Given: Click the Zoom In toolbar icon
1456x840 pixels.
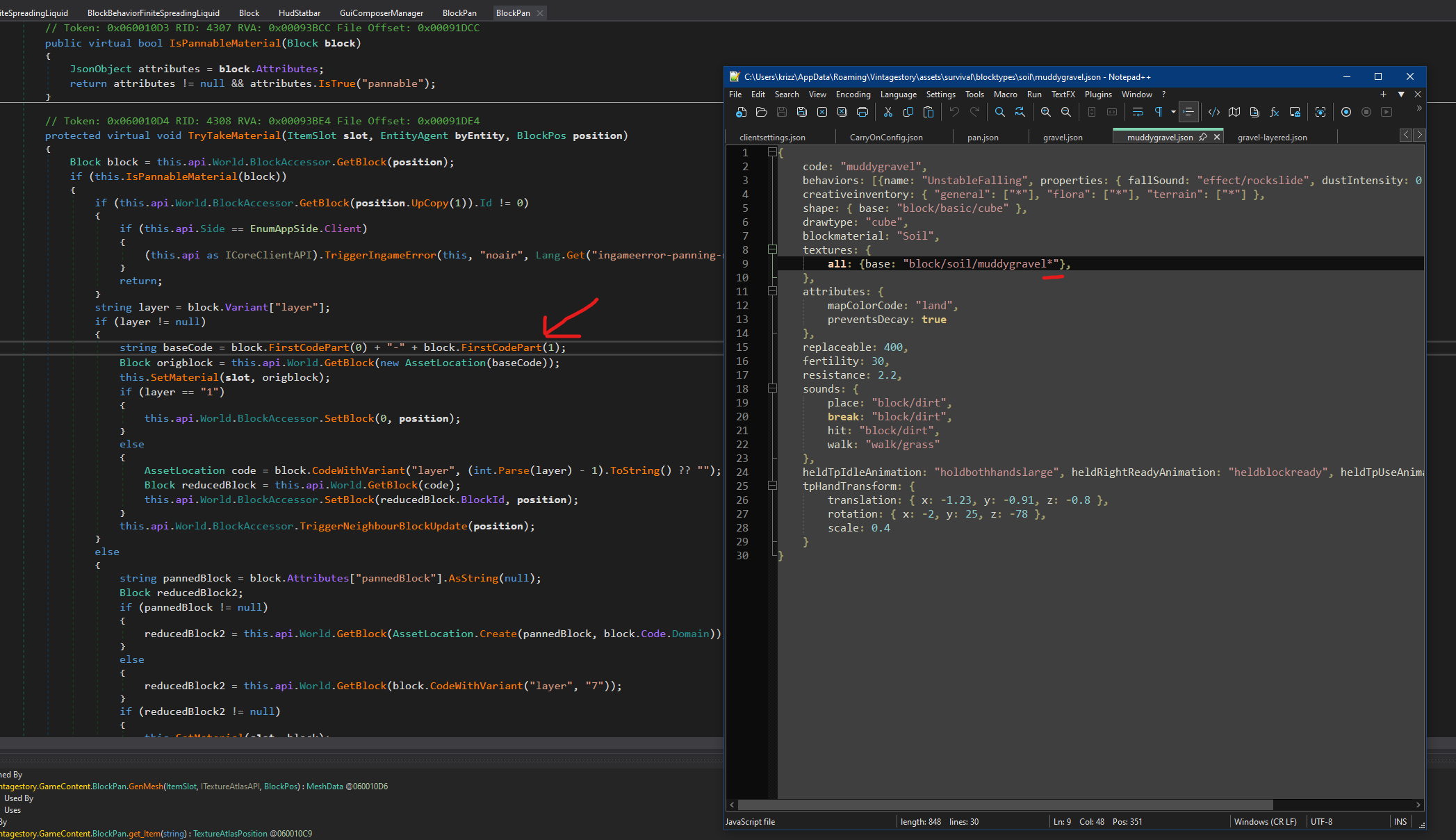Looking at the screenshot, I should tap(1045, 112).
